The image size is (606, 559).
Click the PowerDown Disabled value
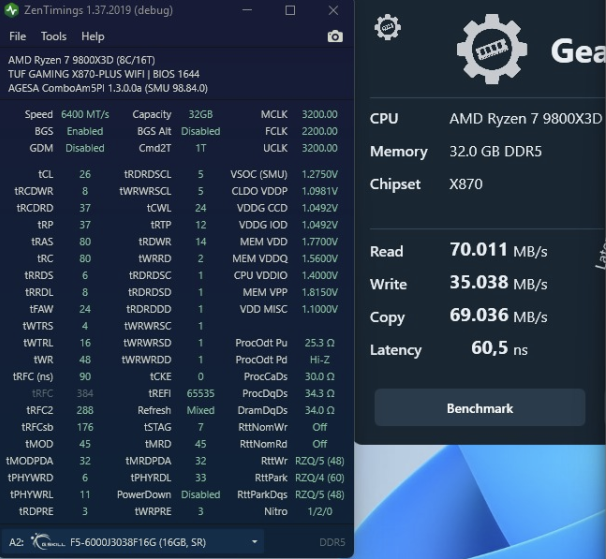(201, 494)
